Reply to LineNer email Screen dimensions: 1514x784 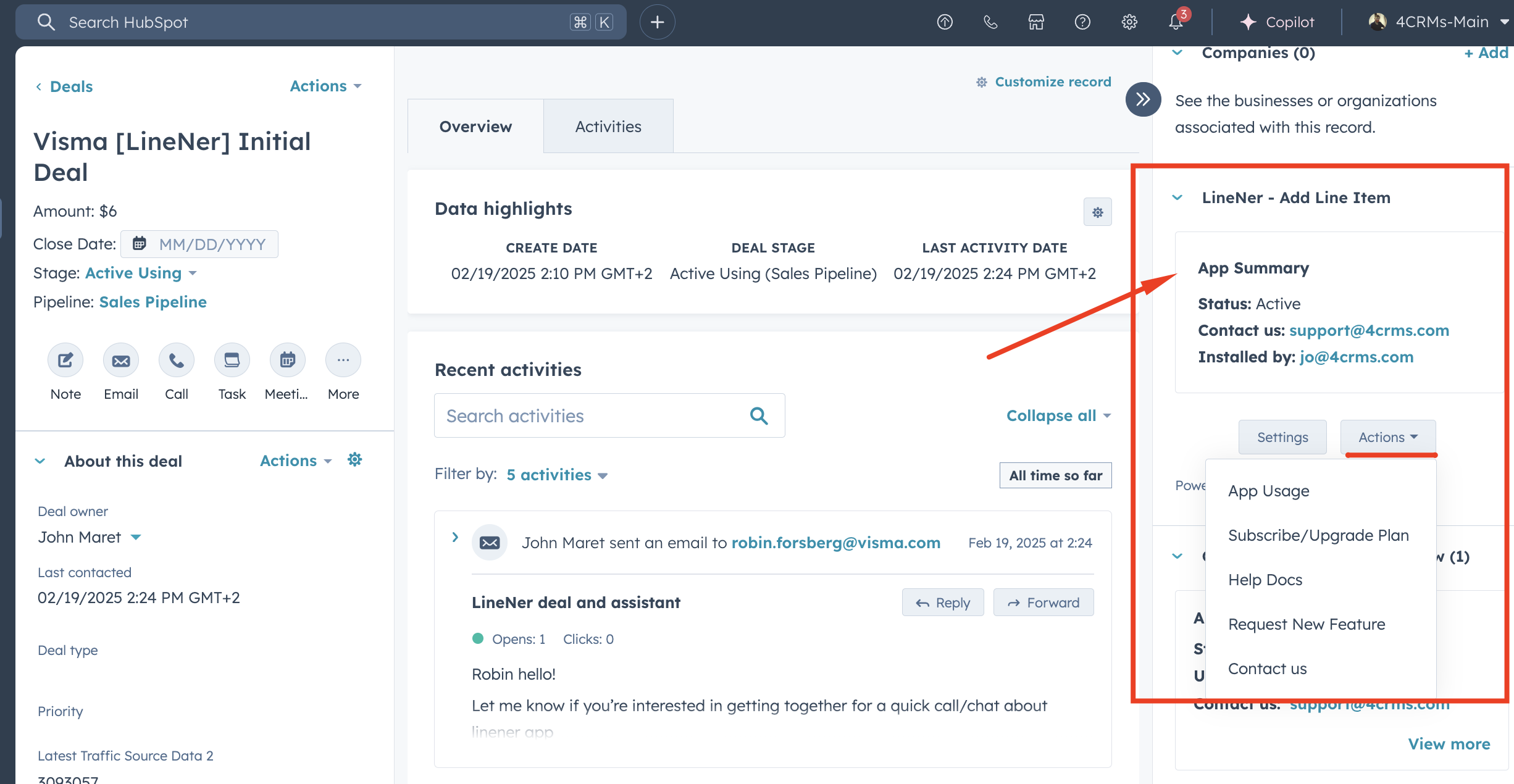[x=943, y=603]
